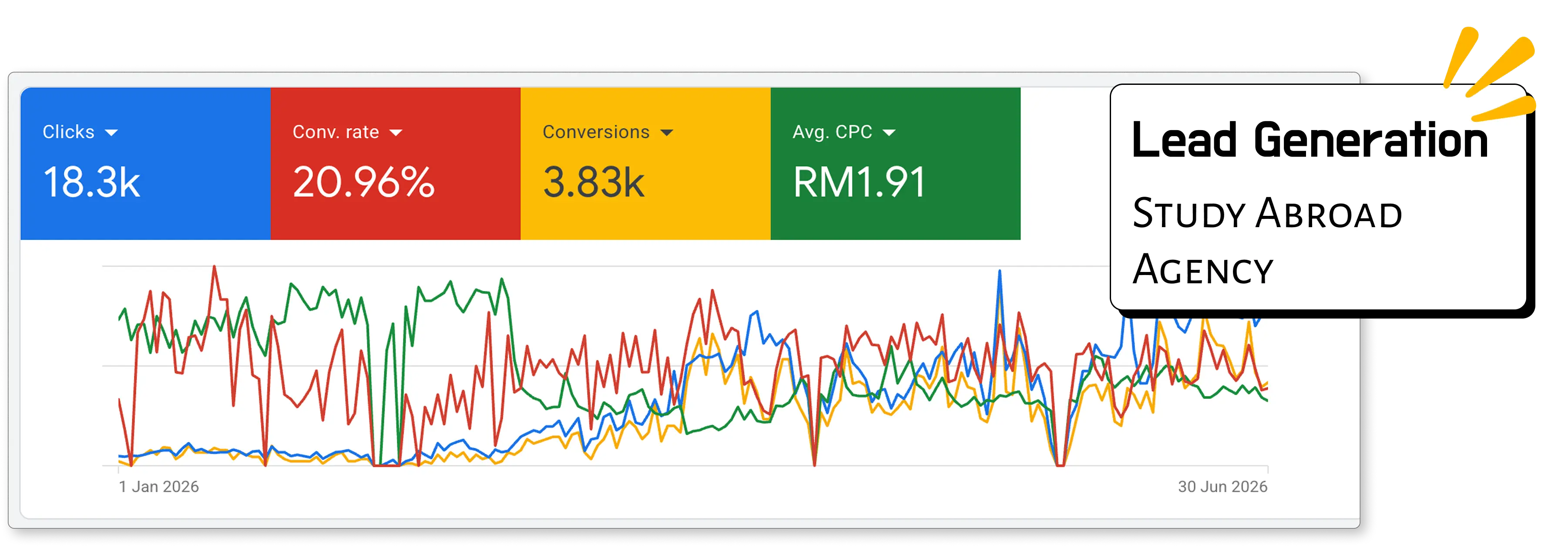
Task: Click the 1 Jan 2026 start date label
Action: coord(158,487)
